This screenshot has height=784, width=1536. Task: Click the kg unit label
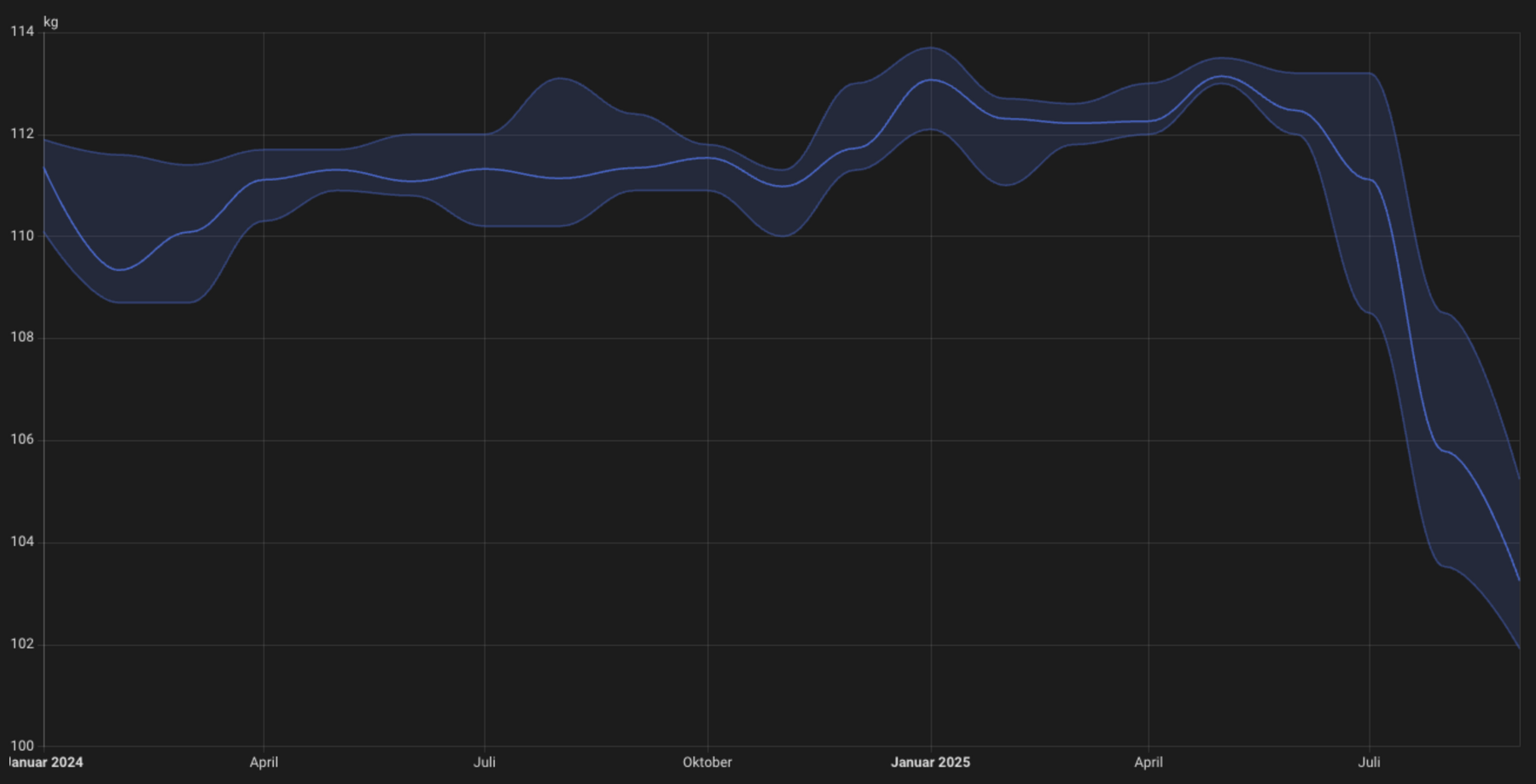pos(51,21)
